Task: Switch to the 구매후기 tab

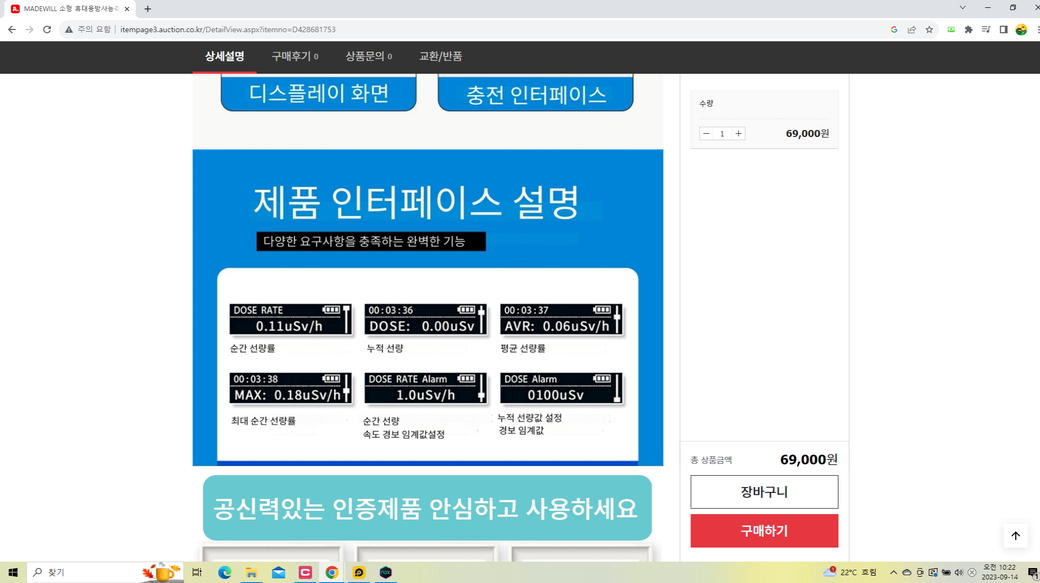Action: [294, 57]
